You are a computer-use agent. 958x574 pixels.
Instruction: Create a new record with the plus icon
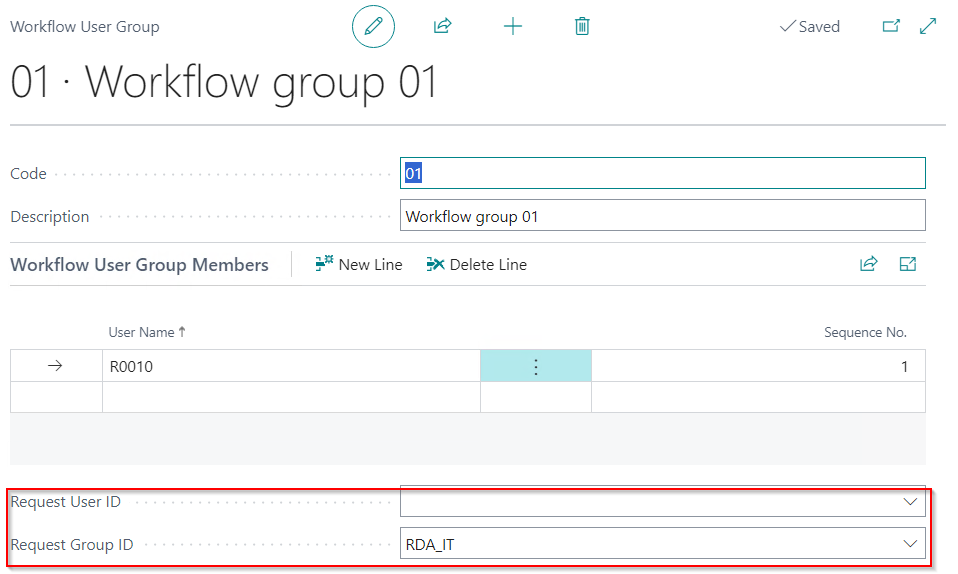click(x=513, y=26)
